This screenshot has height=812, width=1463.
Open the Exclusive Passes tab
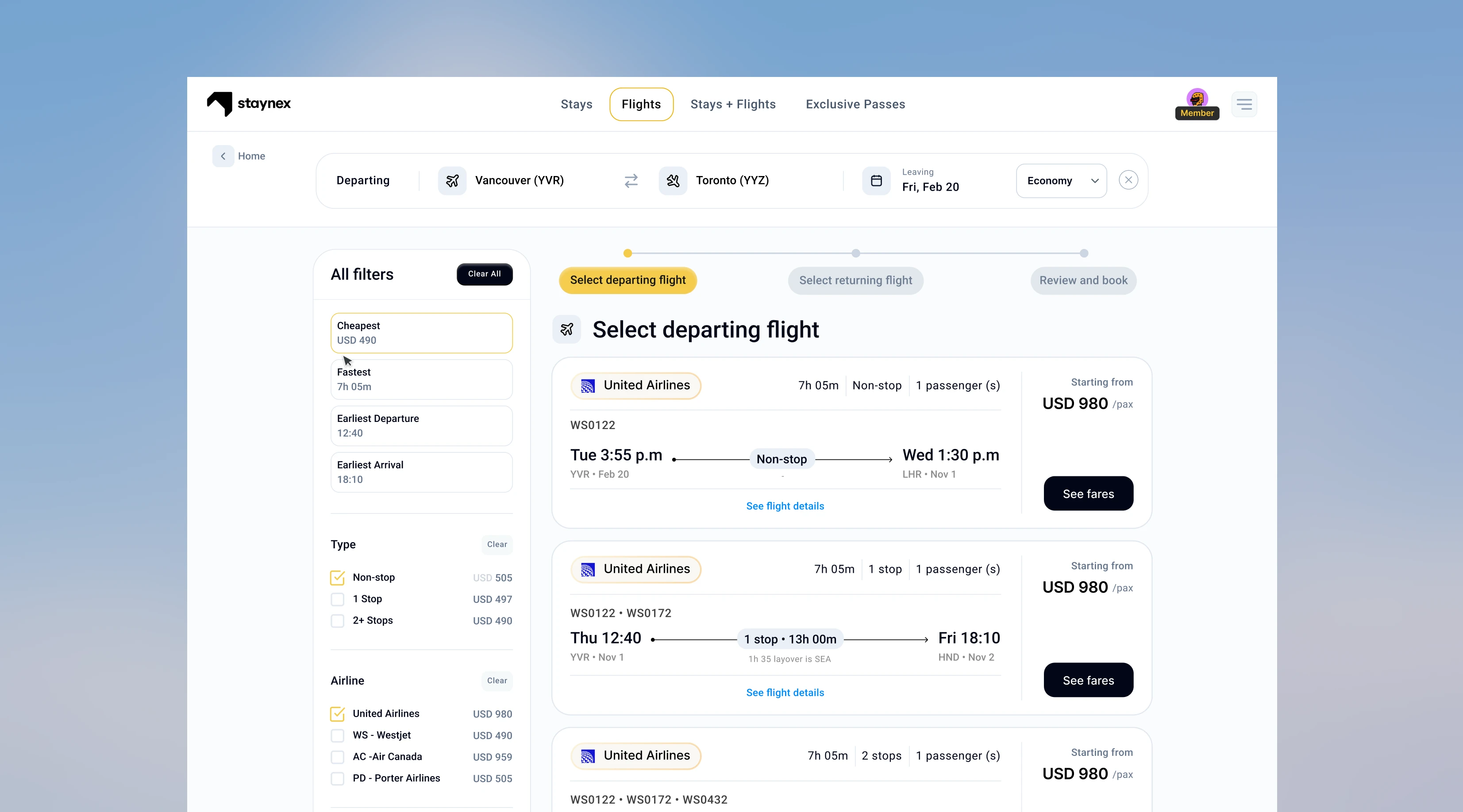(855, 104)
